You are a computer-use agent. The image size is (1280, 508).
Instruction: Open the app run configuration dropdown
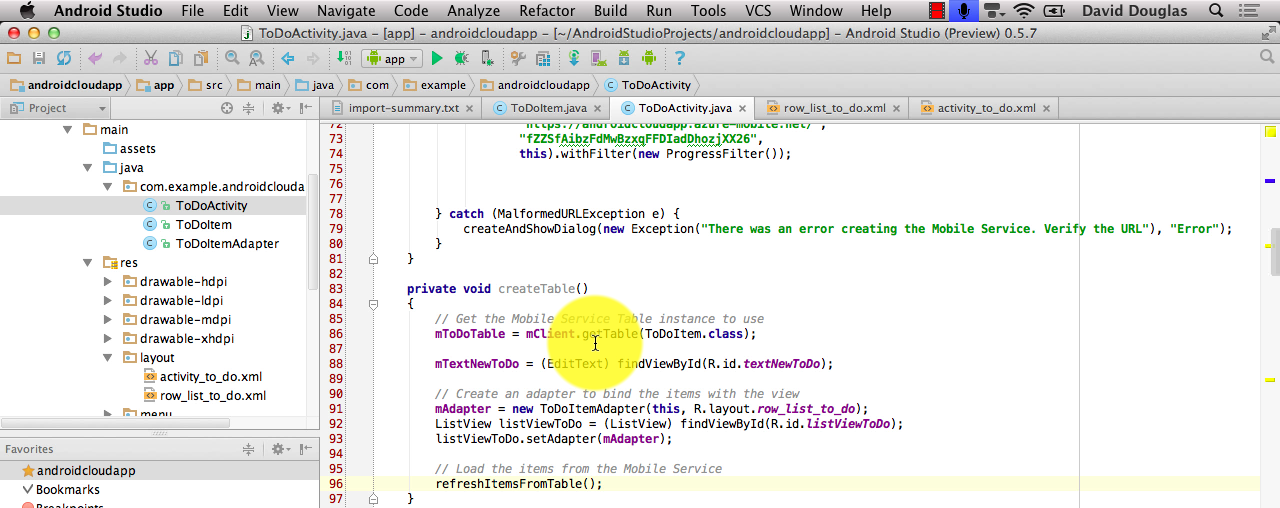click(x=391, y=59)
